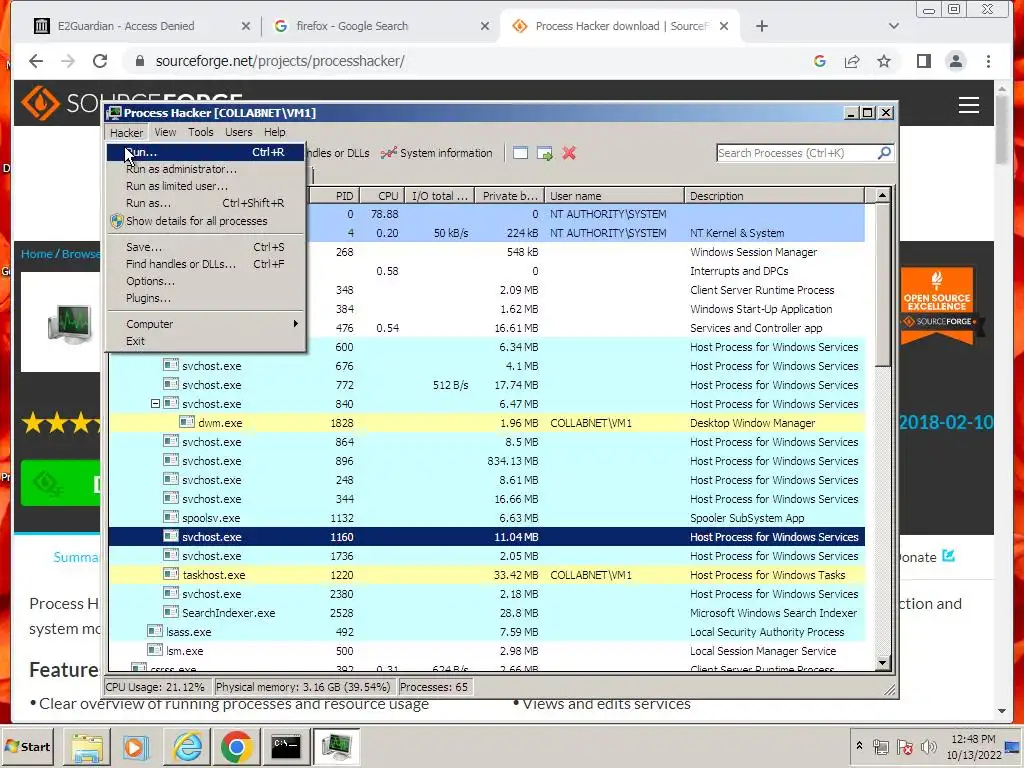Open Plugins... from Hacker menu
The image size is (1024, 768).
[205, 298]
